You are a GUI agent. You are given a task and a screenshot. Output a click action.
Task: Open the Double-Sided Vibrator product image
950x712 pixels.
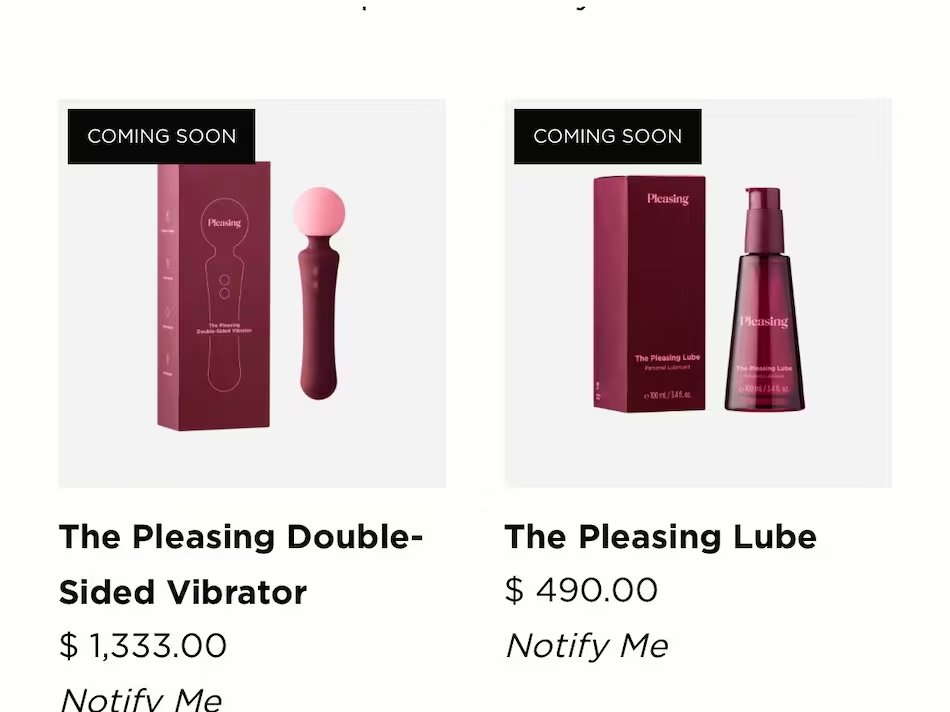click(x=252, y=293)
